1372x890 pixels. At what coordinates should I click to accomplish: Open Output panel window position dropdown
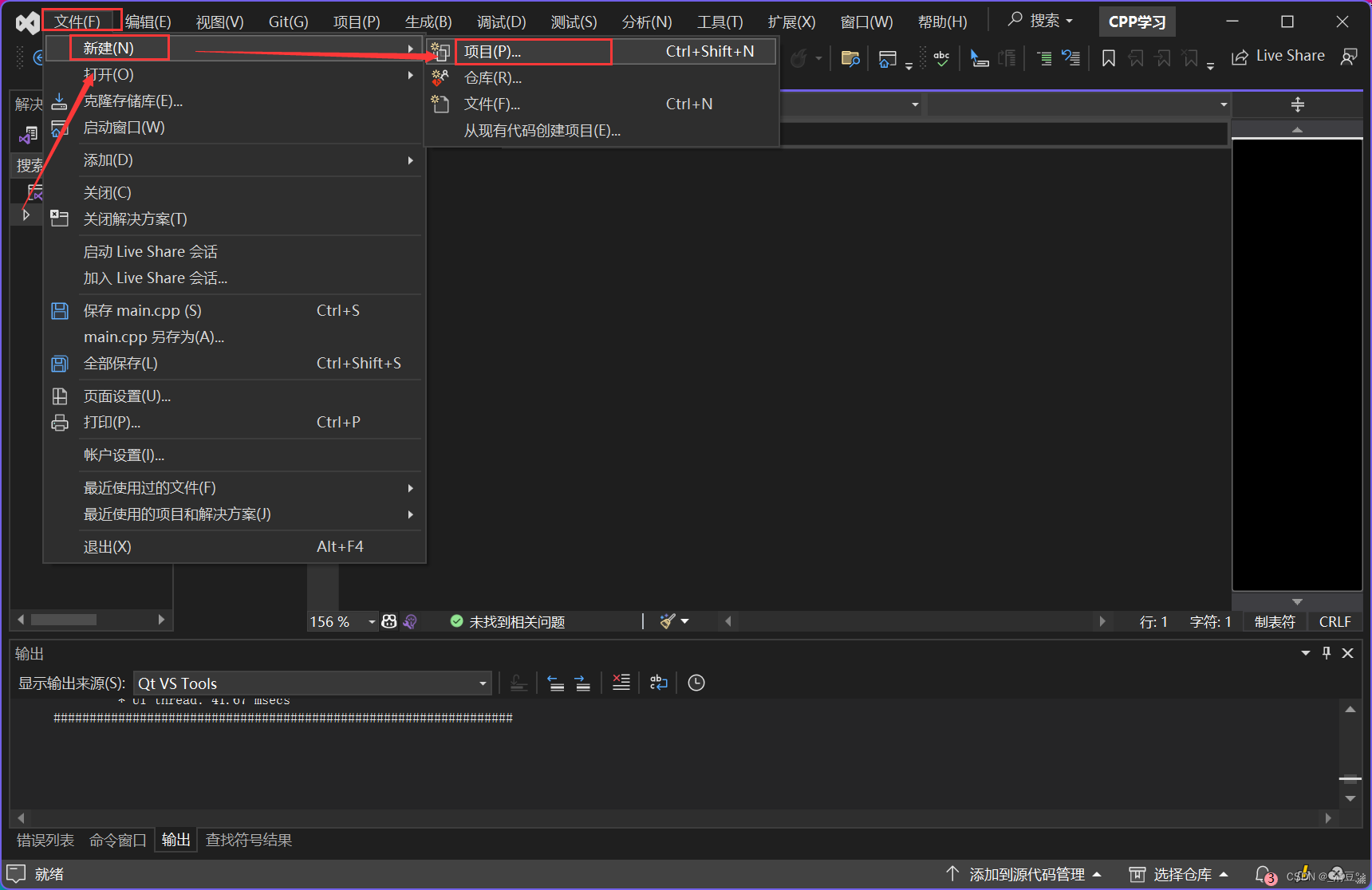point(1306,653)
